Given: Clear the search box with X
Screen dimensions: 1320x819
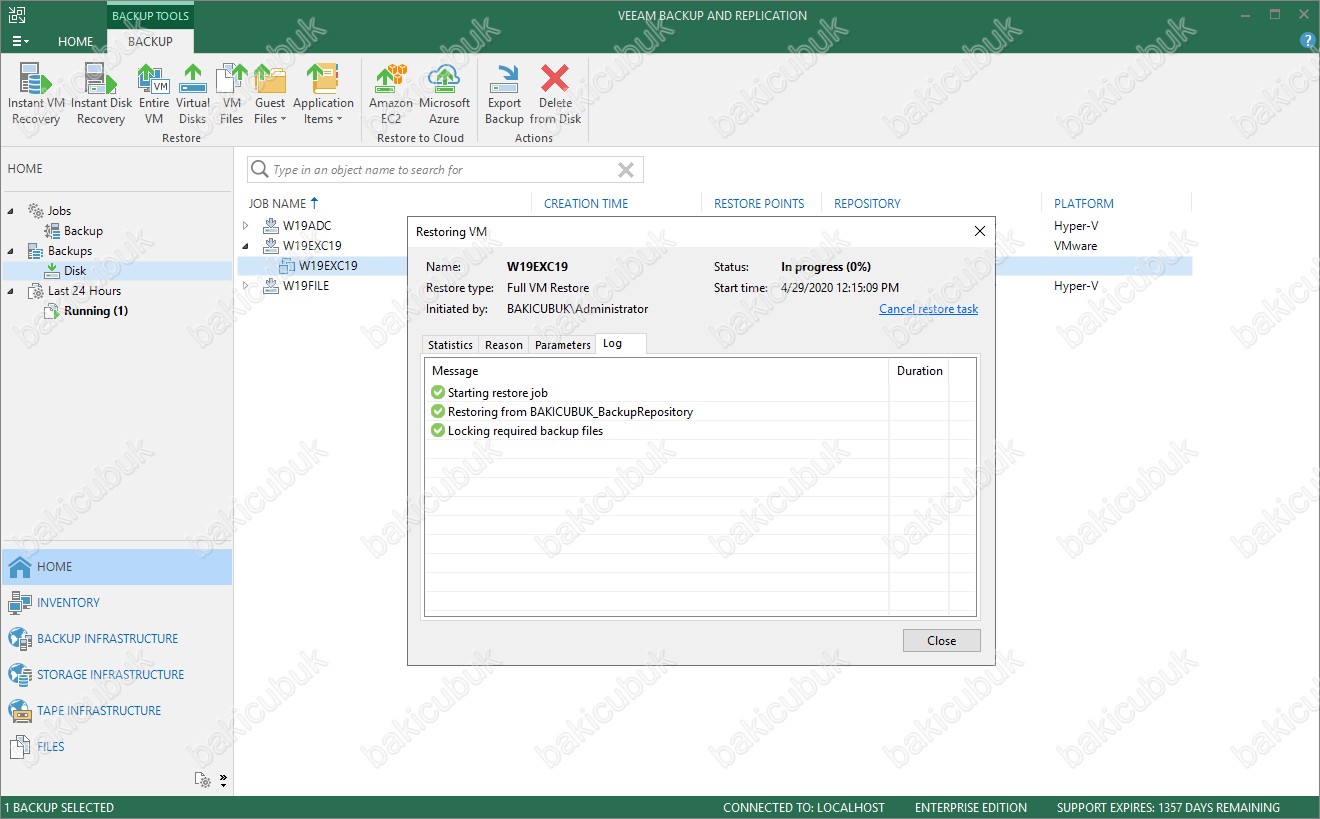Looking at the screenshot, I should click(626, 170).
